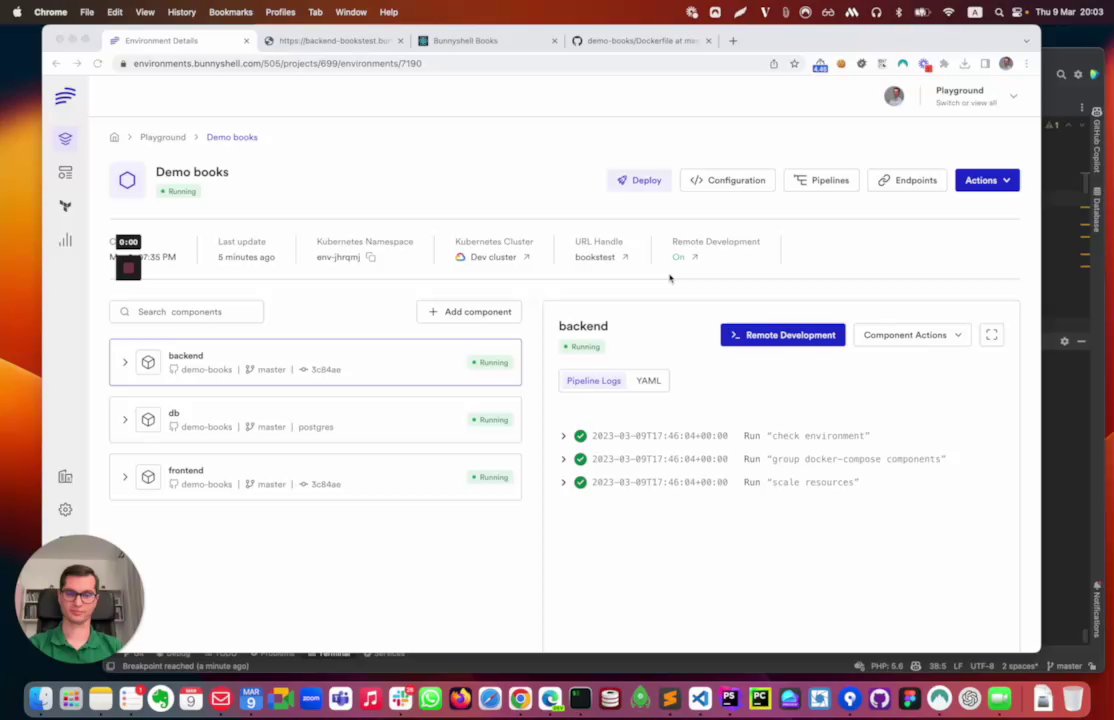The width and height of the screenshot is (1114, 720).
Task: Click the backend component cube icon
Action: (148, 362)
